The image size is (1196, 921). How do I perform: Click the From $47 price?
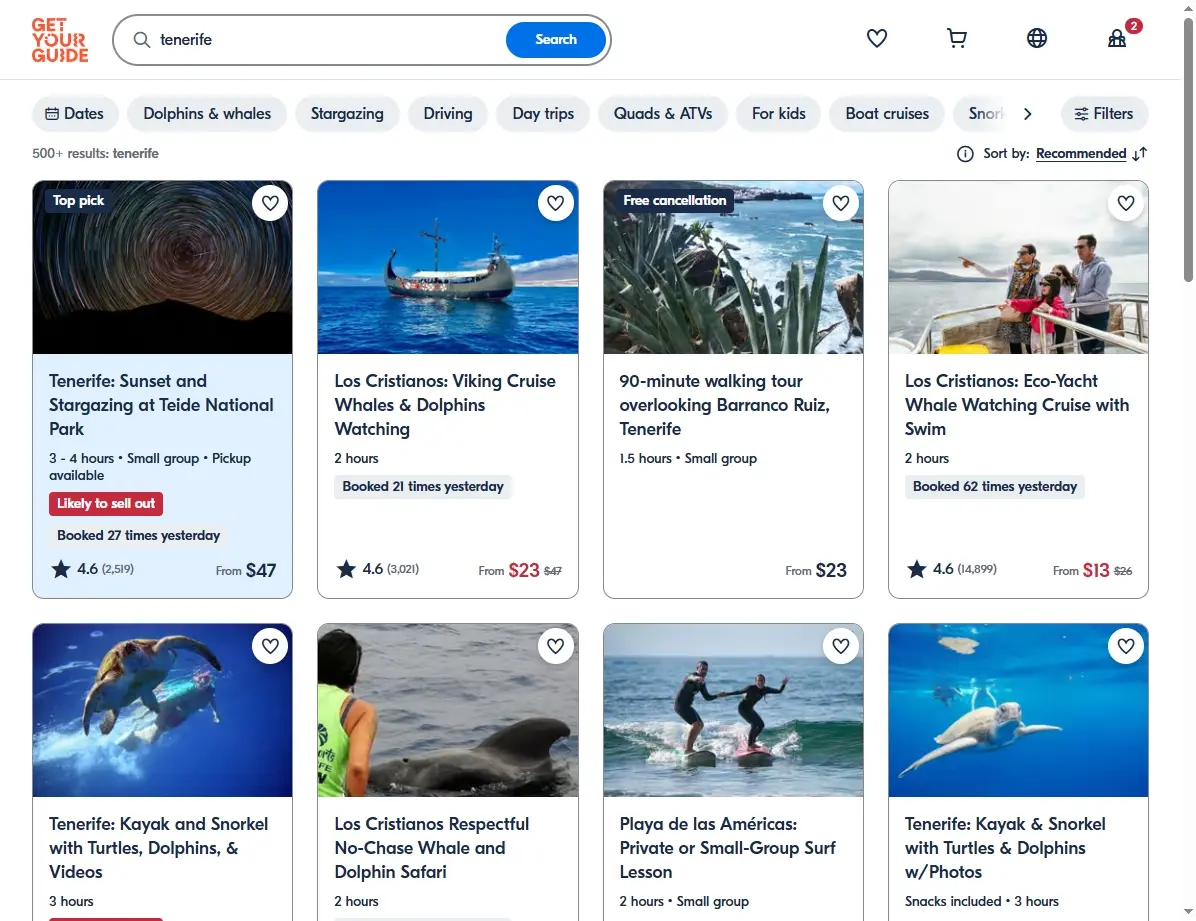[246, 570]
